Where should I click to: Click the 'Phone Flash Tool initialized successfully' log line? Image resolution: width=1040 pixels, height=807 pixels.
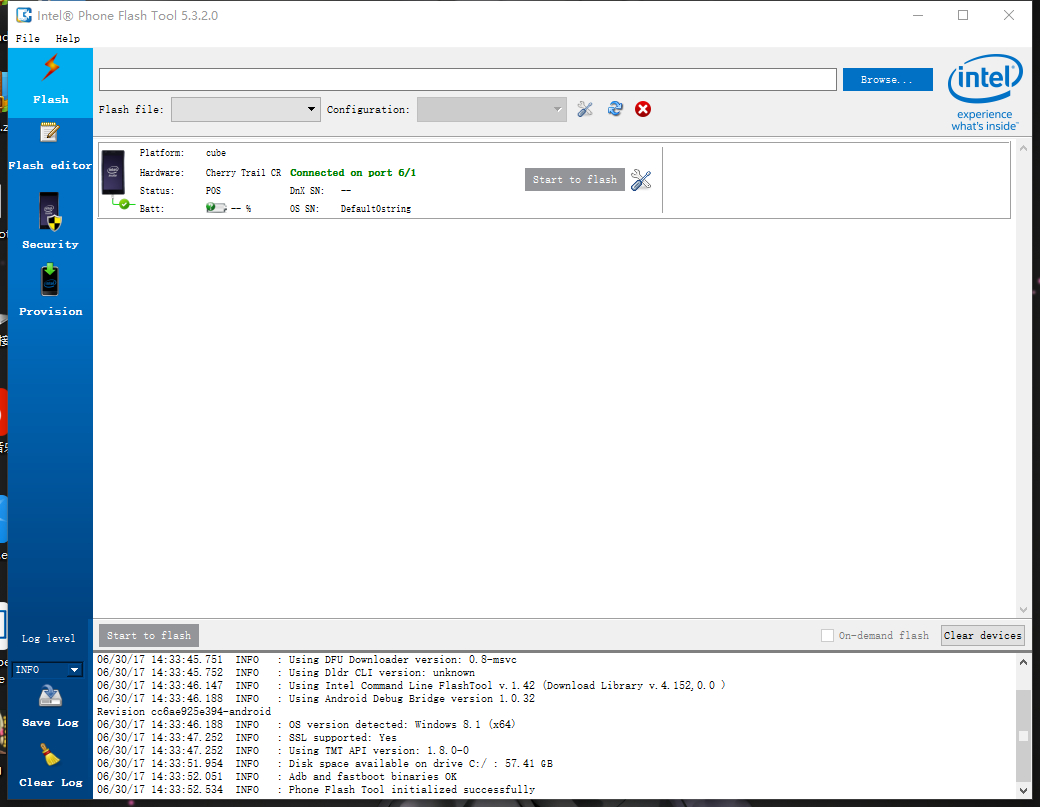[x=316, y=790]
